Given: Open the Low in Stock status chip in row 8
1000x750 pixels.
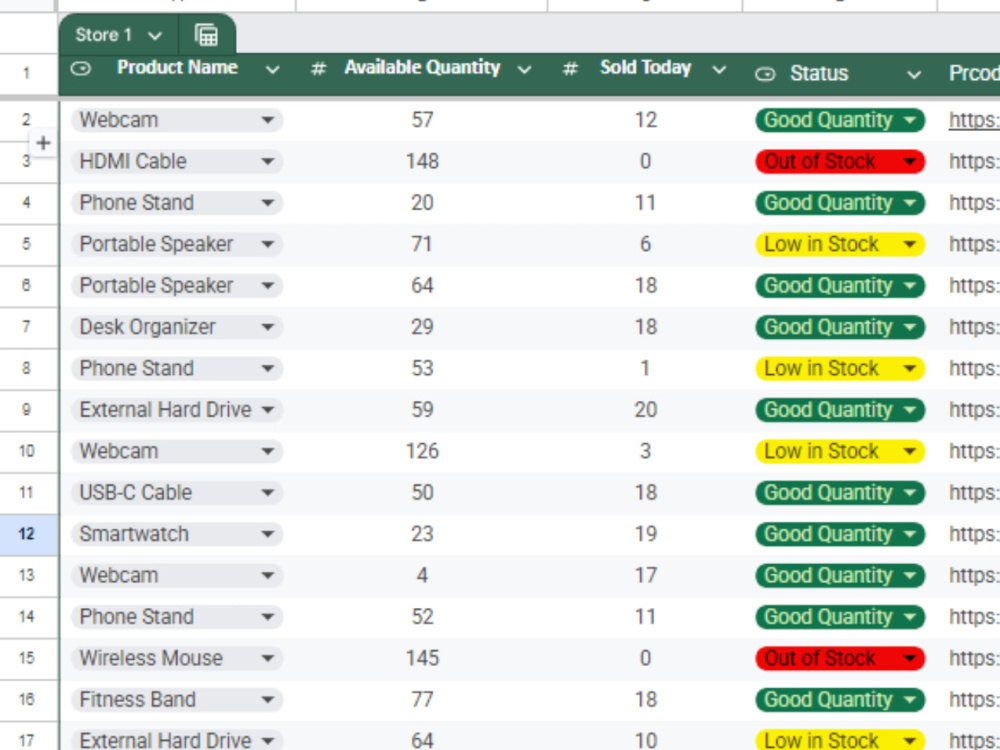Looking at the screenshot, I should point(840,368).
